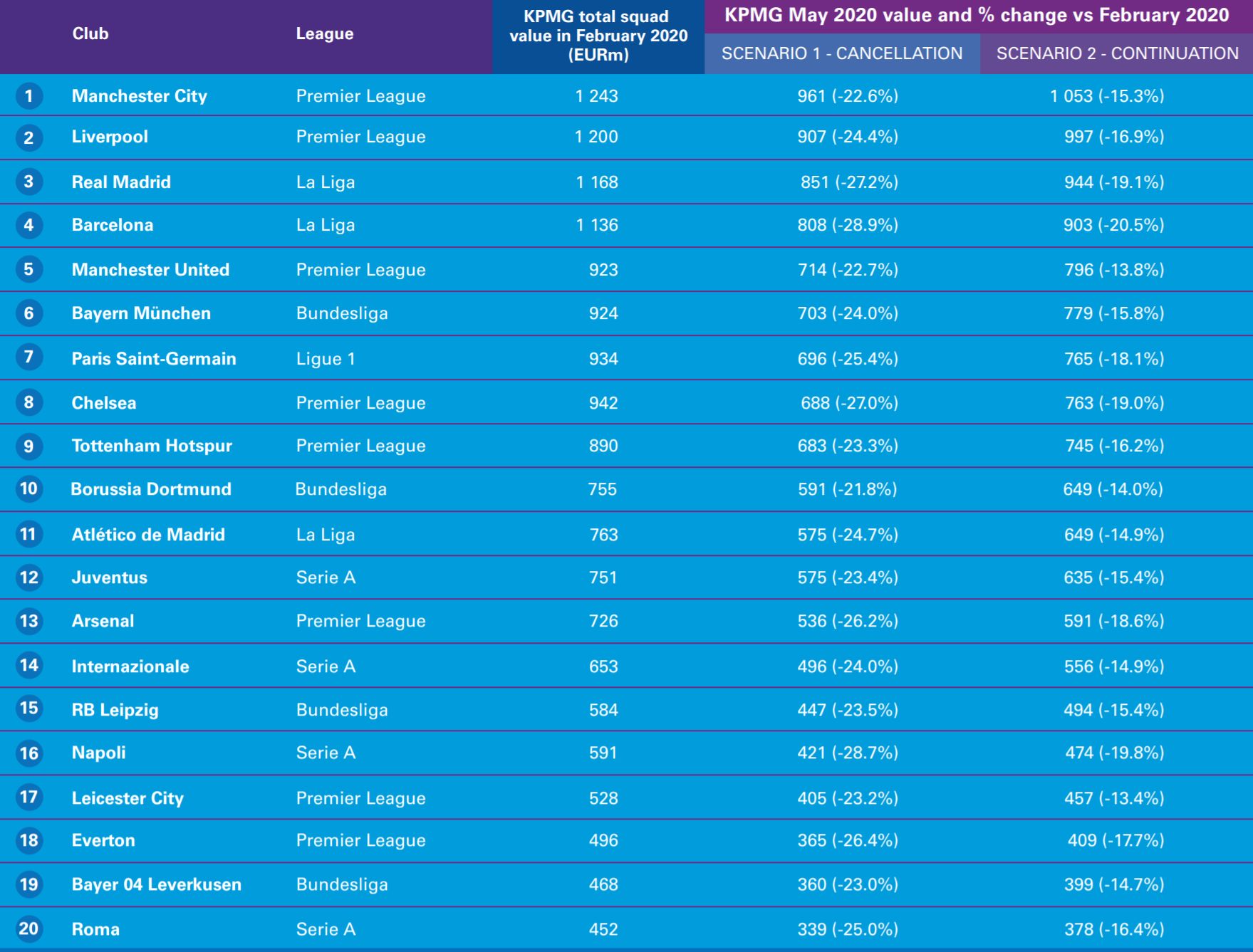Select the Everton club name

click(103, 840)
